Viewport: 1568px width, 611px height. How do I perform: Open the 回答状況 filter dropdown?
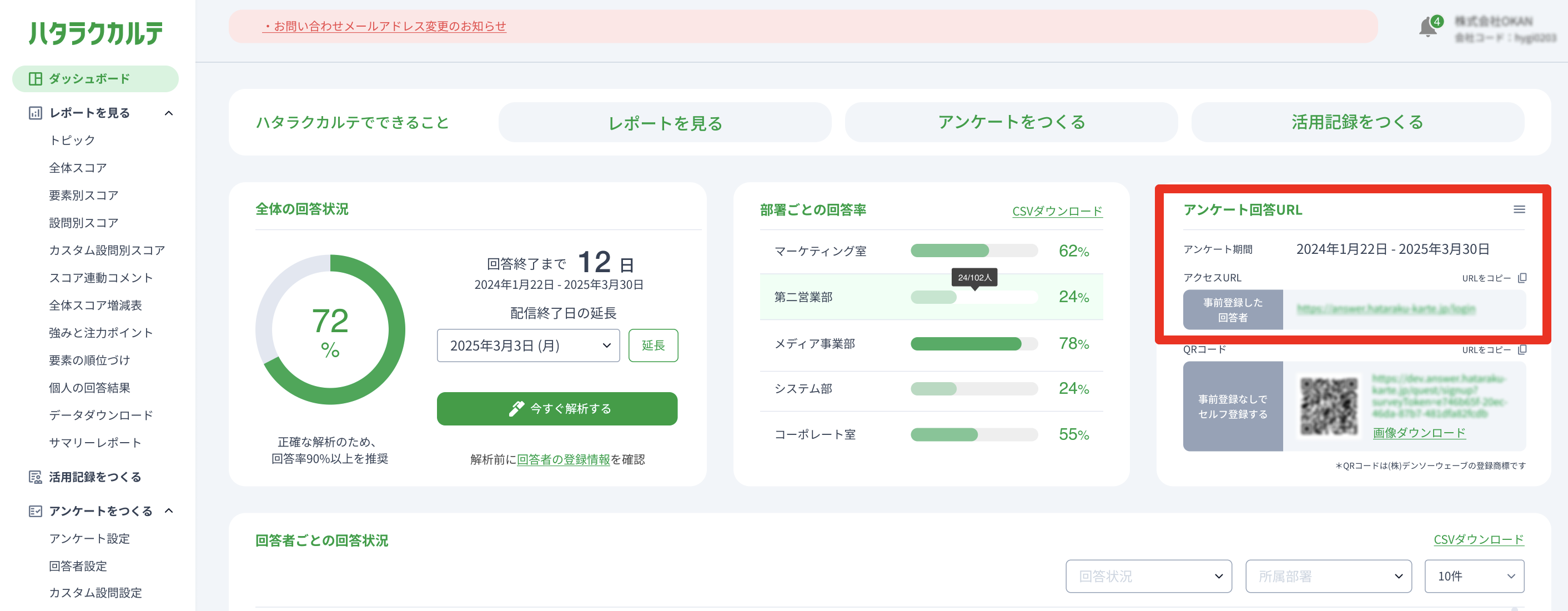click(1149, 576)
